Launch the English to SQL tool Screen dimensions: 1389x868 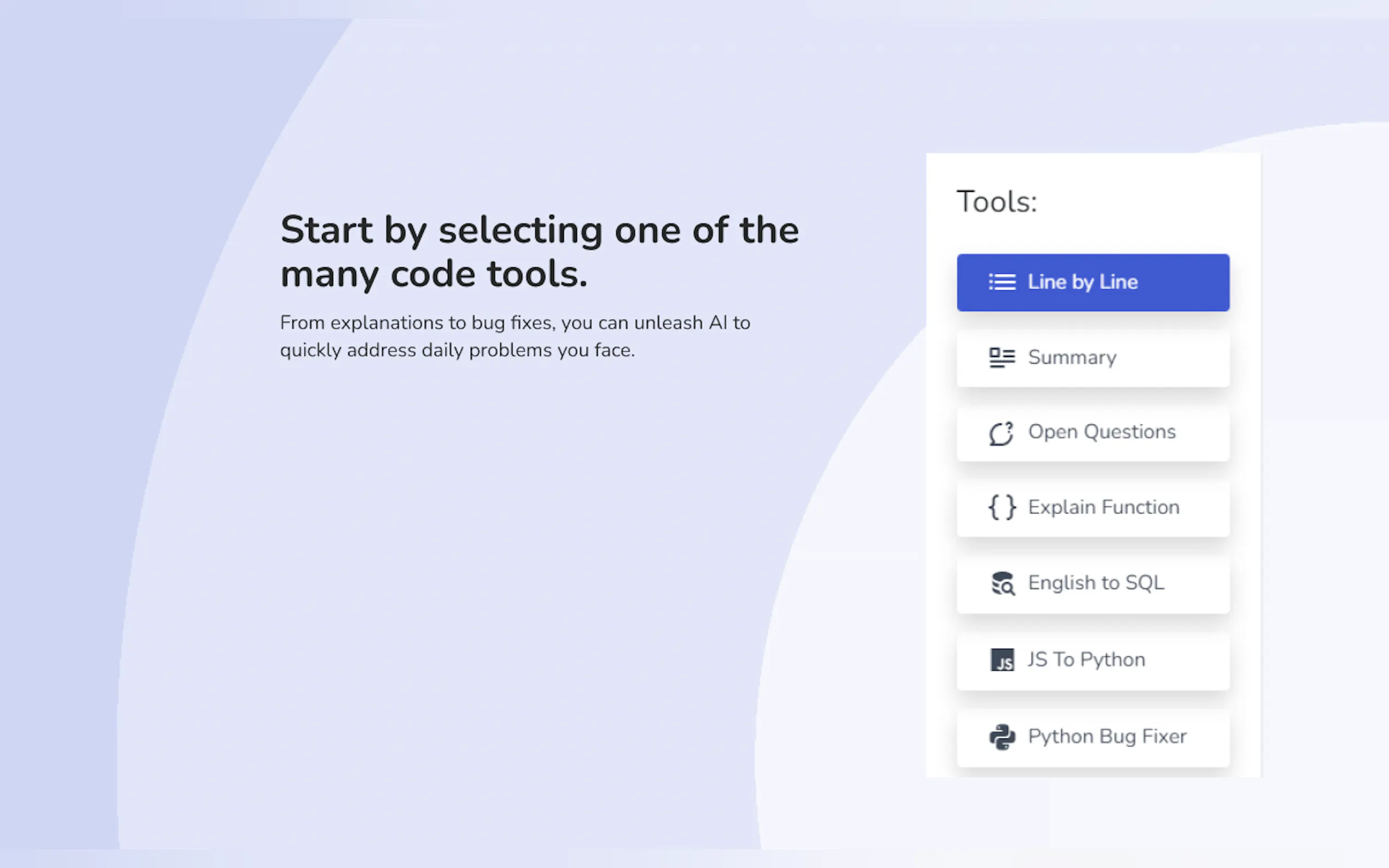1095,583
